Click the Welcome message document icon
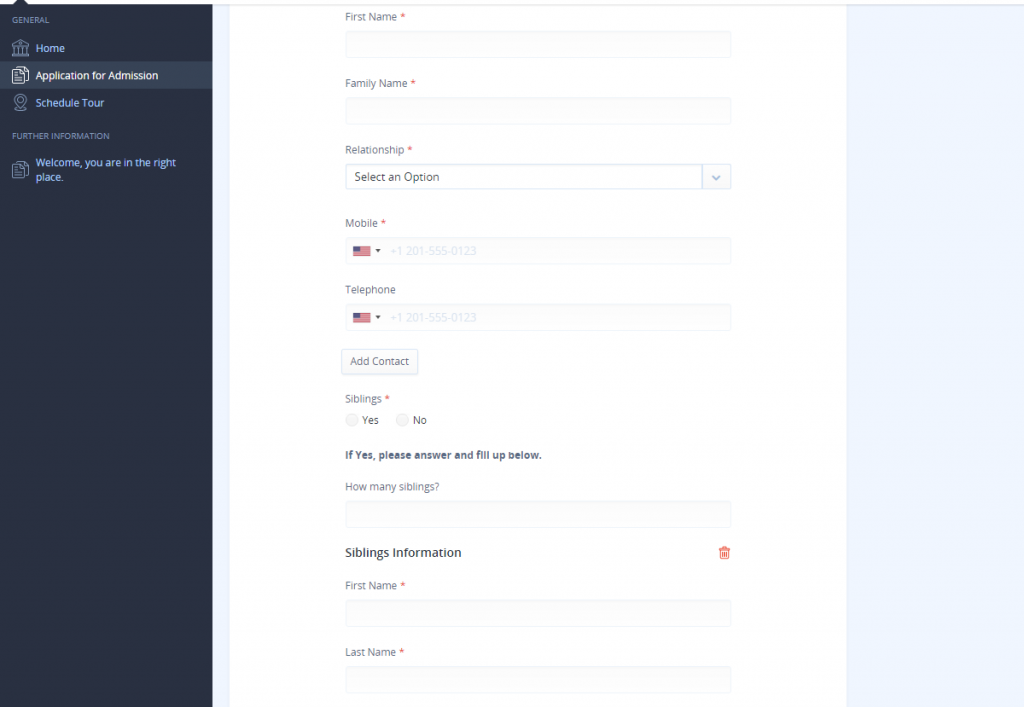Screen dimensions: 1024x707 [x=20, y=170]
